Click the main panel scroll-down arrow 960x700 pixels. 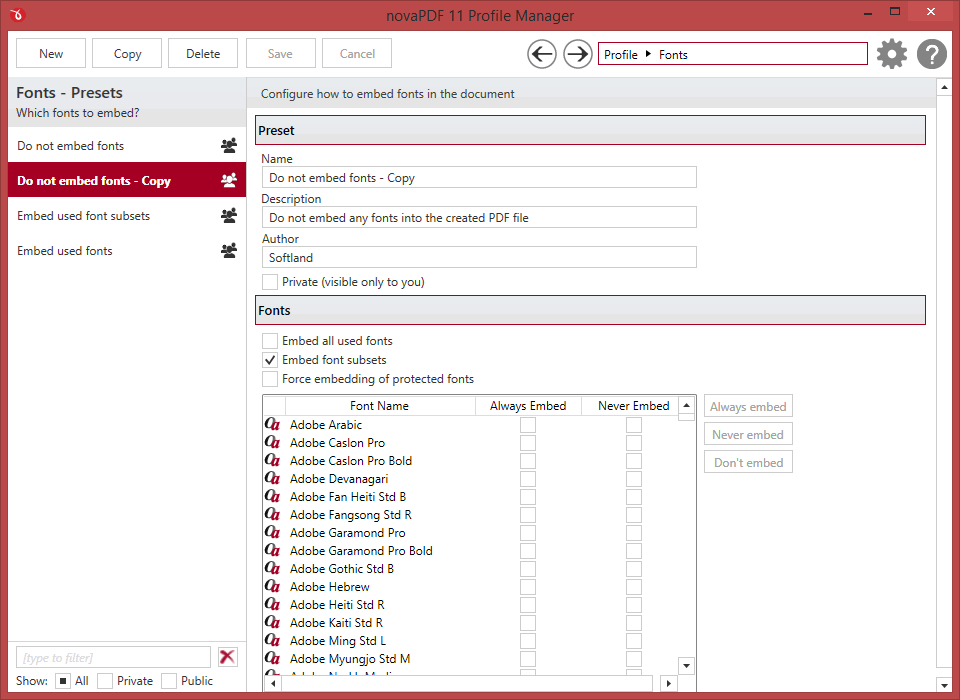point(944,685)
